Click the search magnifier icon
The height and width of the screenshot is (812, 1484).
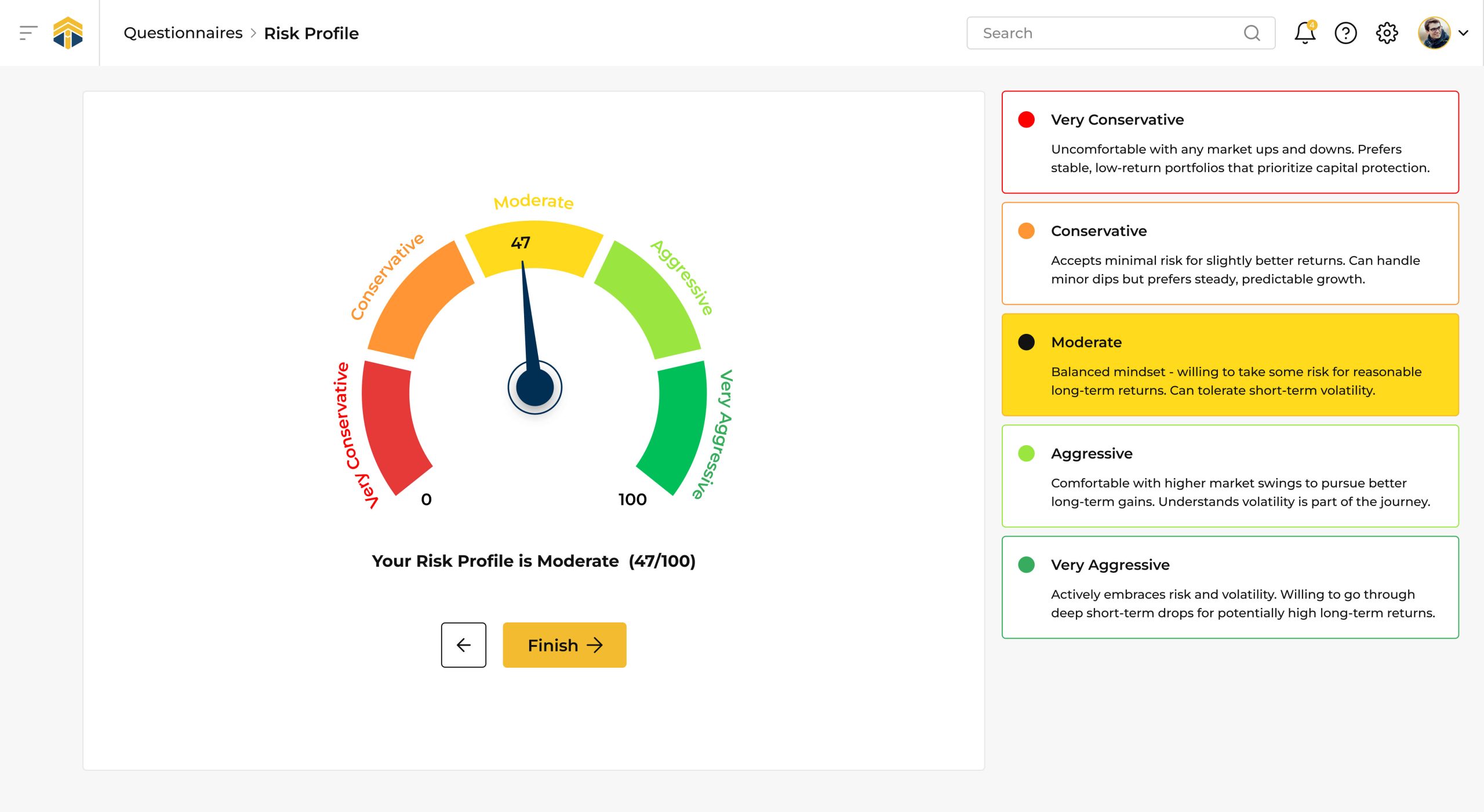[x=1252, y=33]
